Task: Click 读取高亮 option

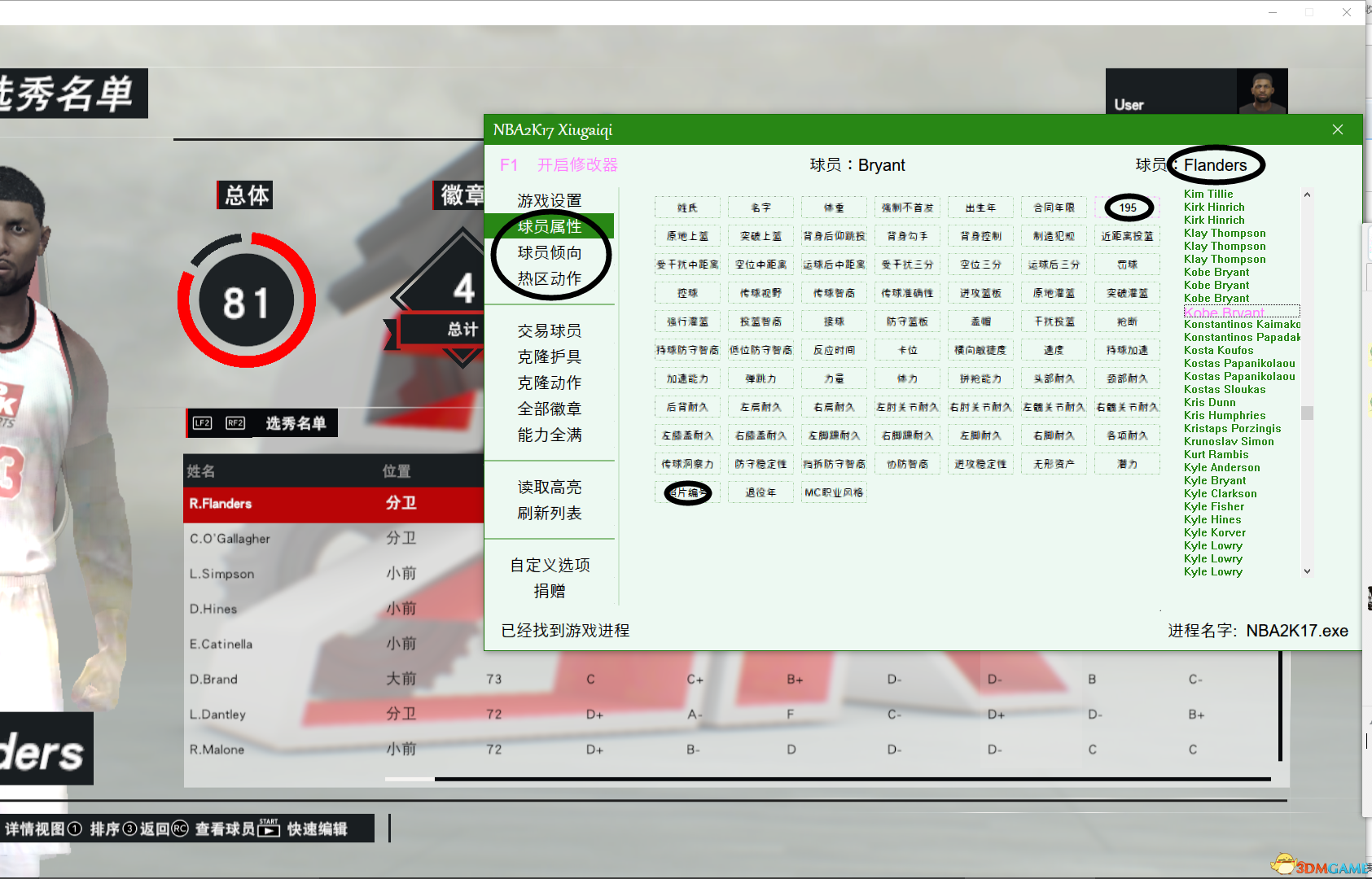Action: pyautogui.click(x=550, y=487)
